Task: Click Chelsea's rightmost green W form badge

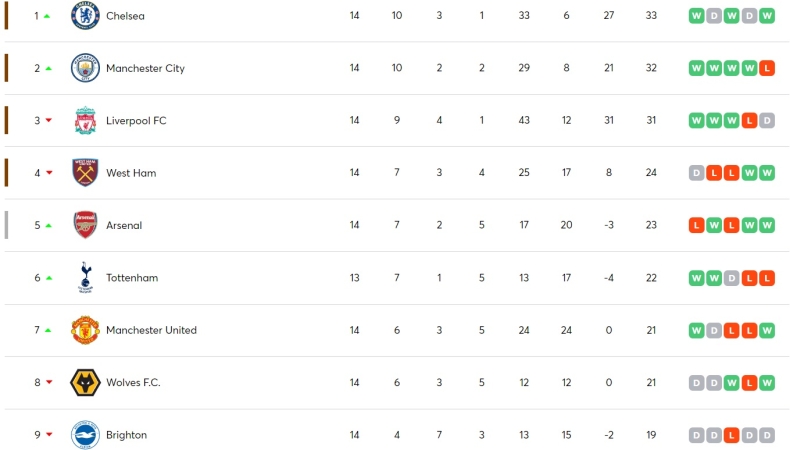Action: click(x=767, y=16)
